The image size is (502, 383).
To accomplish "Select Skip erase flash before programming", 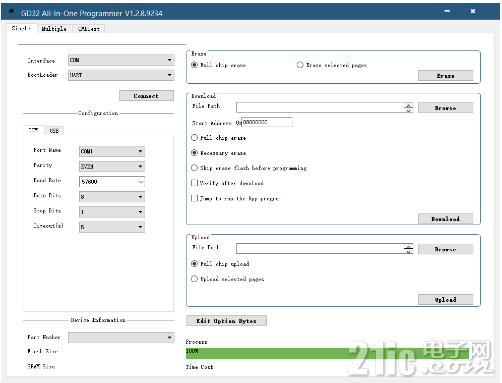I will tap(249, 168).
